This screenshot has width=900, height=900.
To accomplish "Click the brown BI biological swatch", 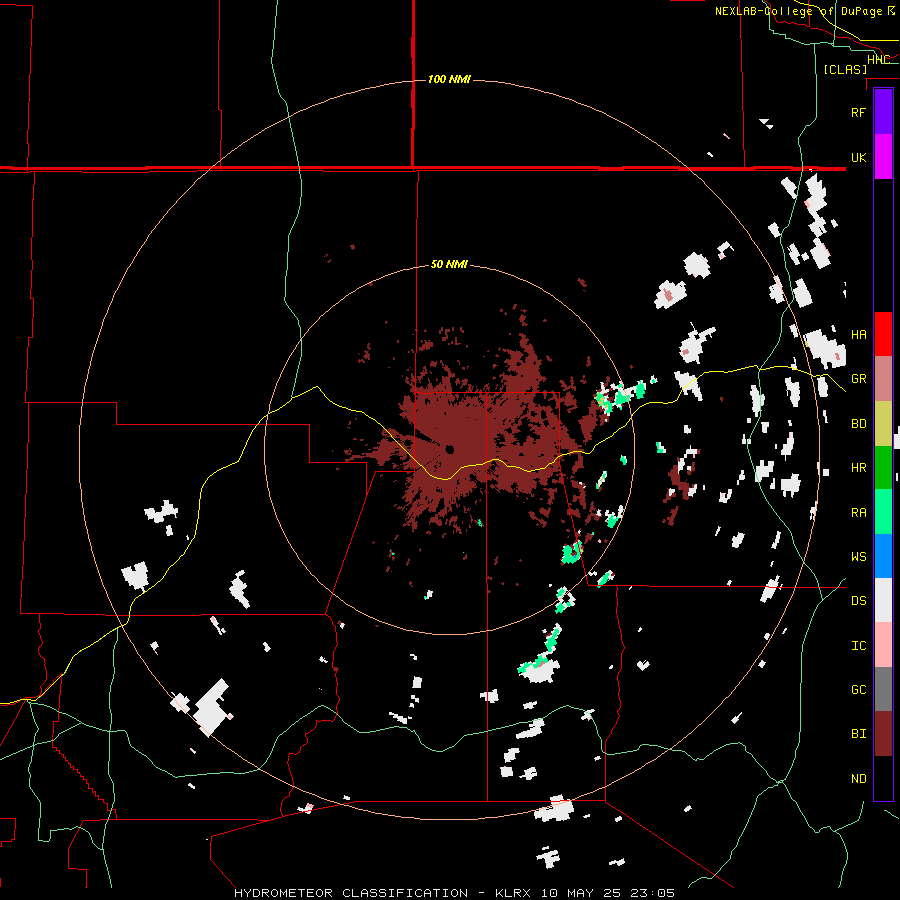I will click(x=883, y=734).
